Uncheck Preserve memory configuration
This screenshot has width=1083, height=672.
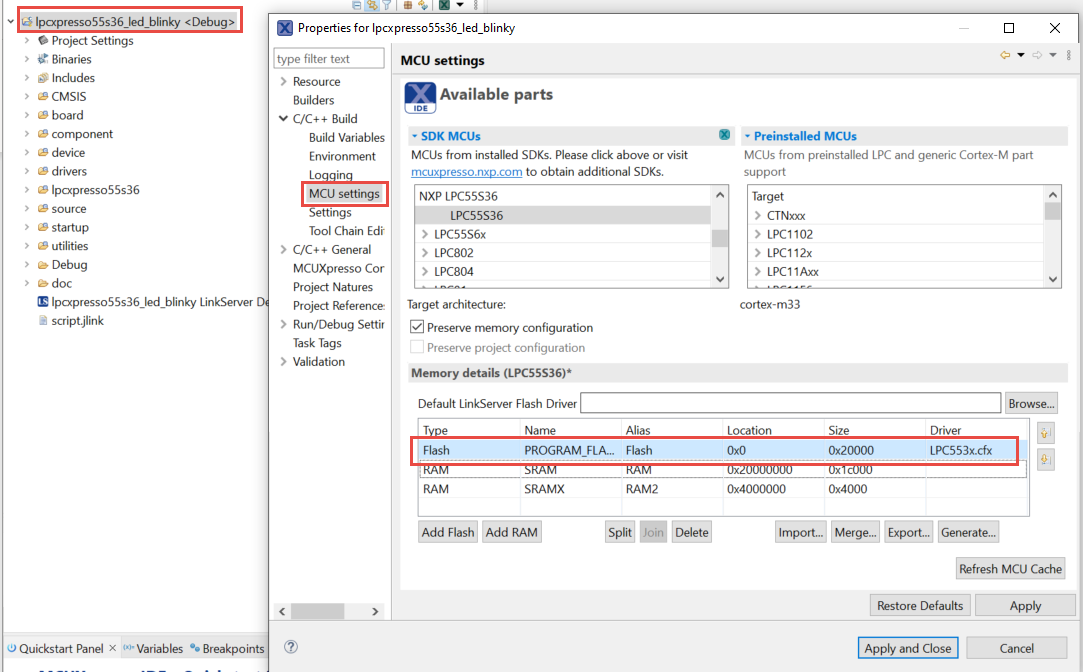(417, 327)
